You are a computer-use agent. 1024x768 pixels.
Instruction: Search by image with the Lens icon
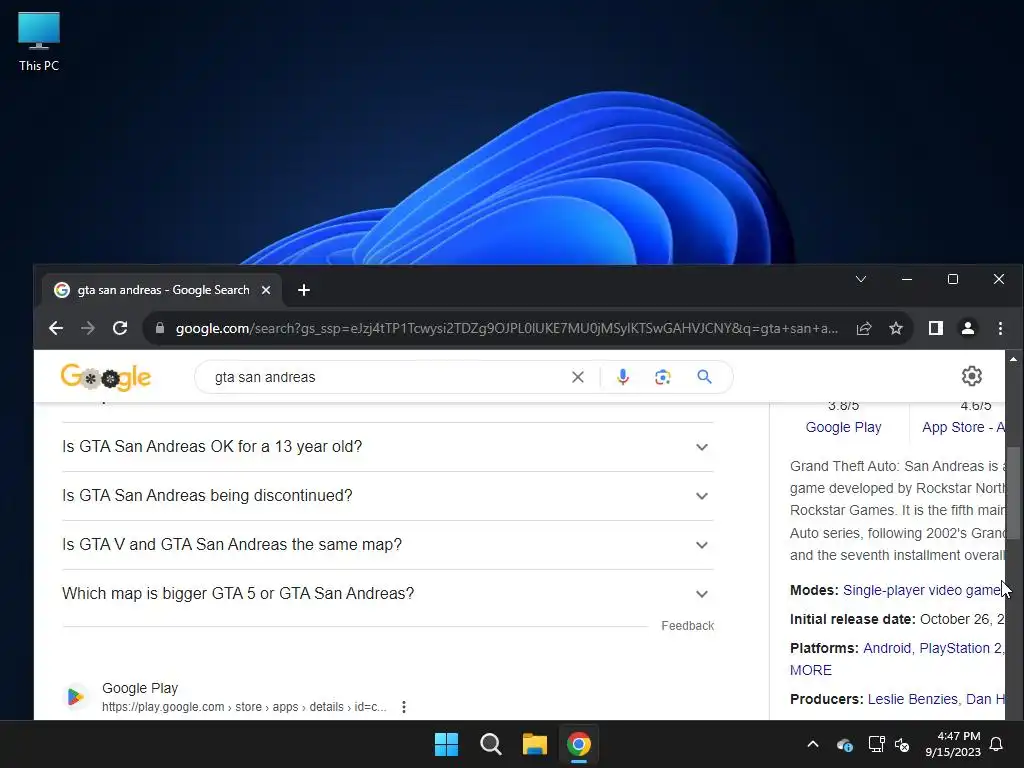(663, 377)
